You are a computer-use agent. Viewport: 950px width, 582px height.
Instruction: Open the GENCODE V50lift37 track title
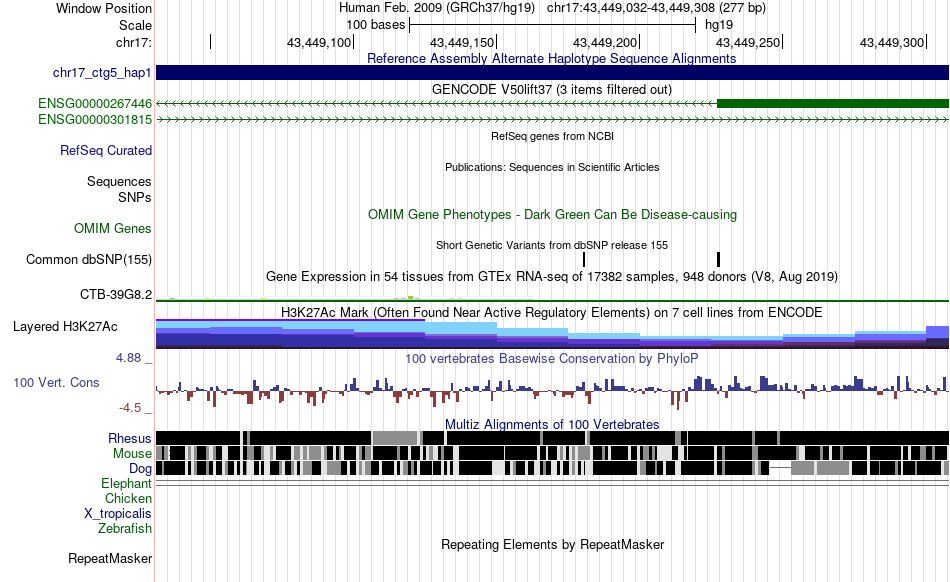552,90
